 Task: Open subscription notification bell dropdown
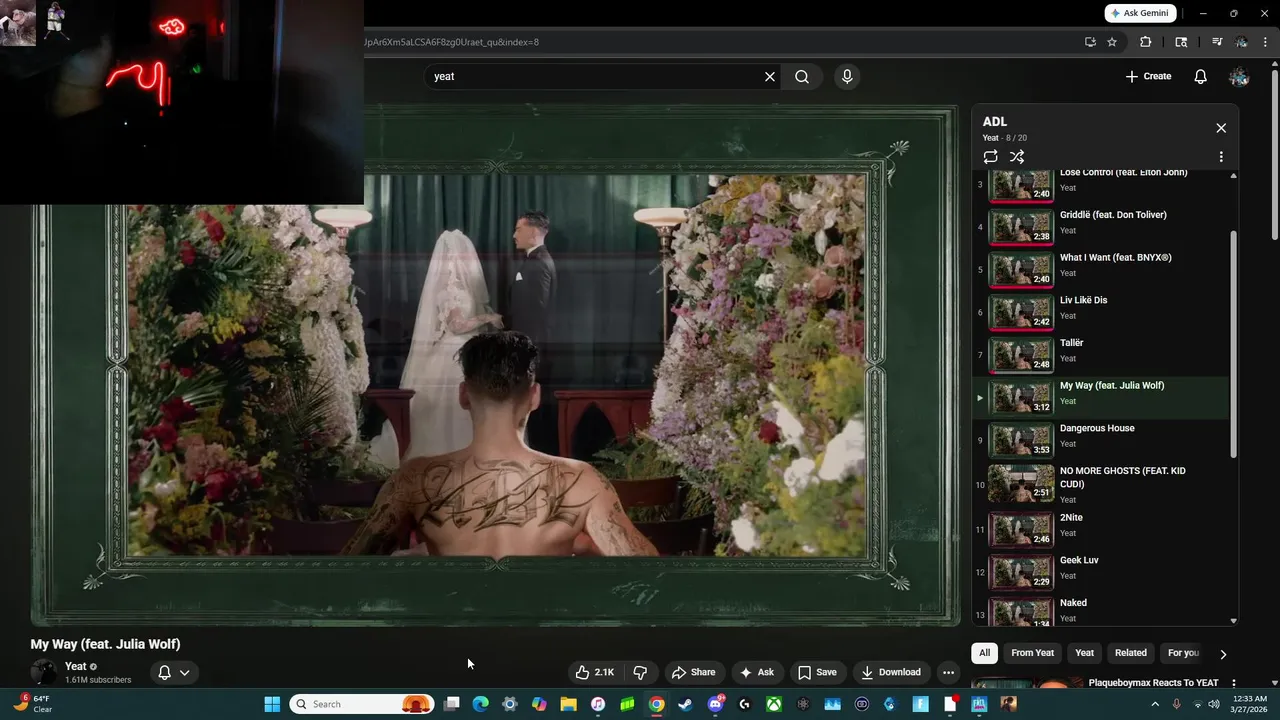point(174,673)
